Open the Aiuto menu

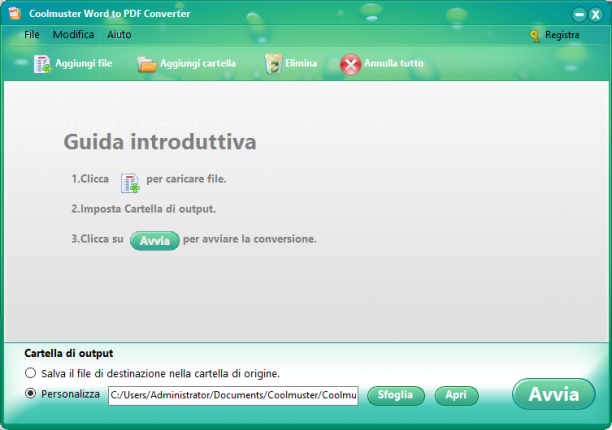pos(119,35)
